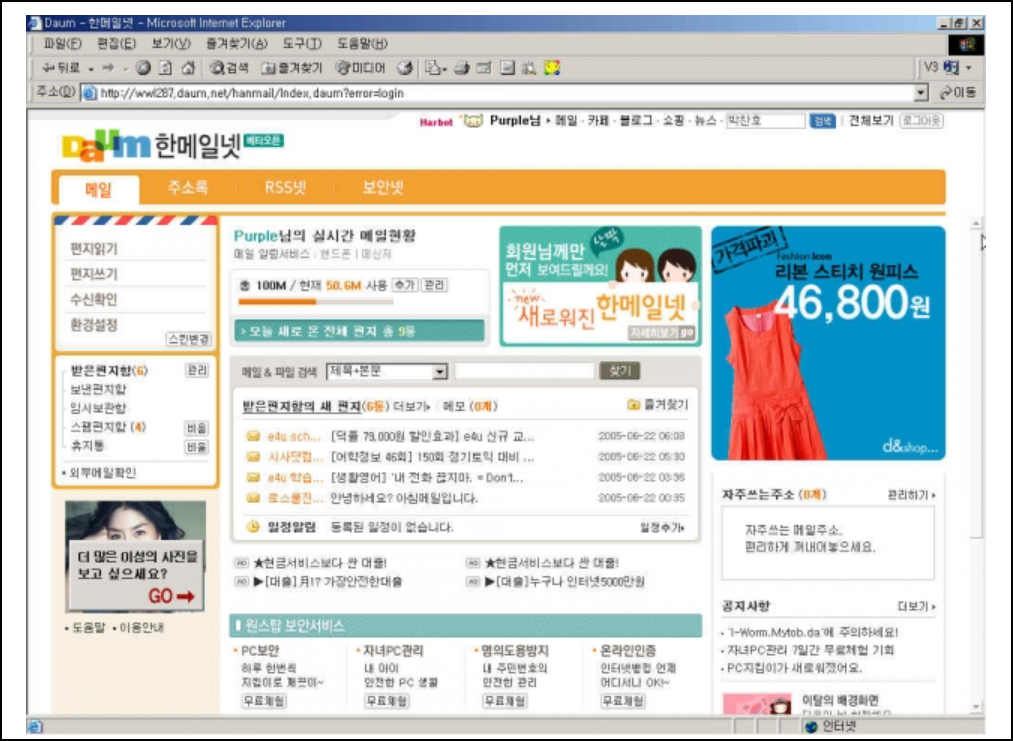Click 더보기 next to 공지사항
Viewport: 1013px width, 741px height.
coord(916,606)
